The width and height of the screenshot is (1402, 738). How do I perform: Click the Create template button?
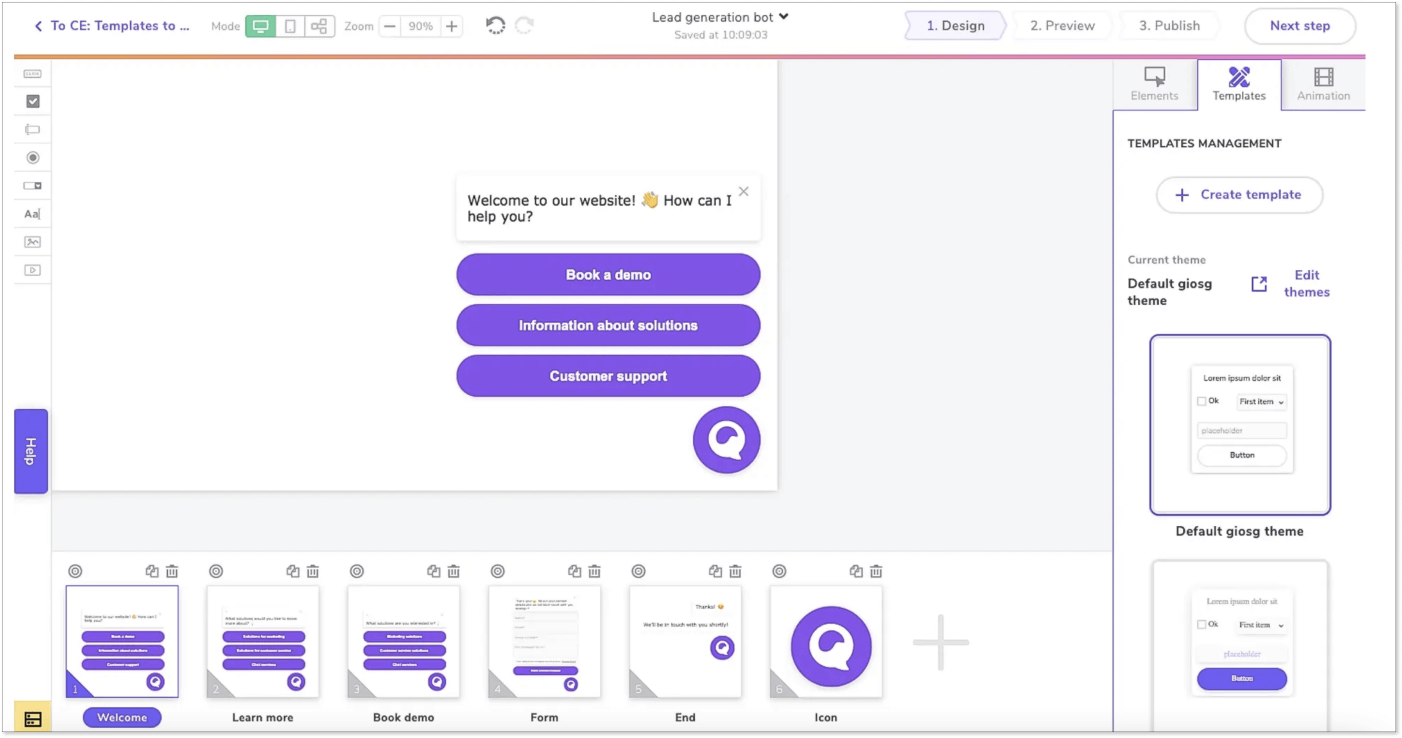(1239, 195)
